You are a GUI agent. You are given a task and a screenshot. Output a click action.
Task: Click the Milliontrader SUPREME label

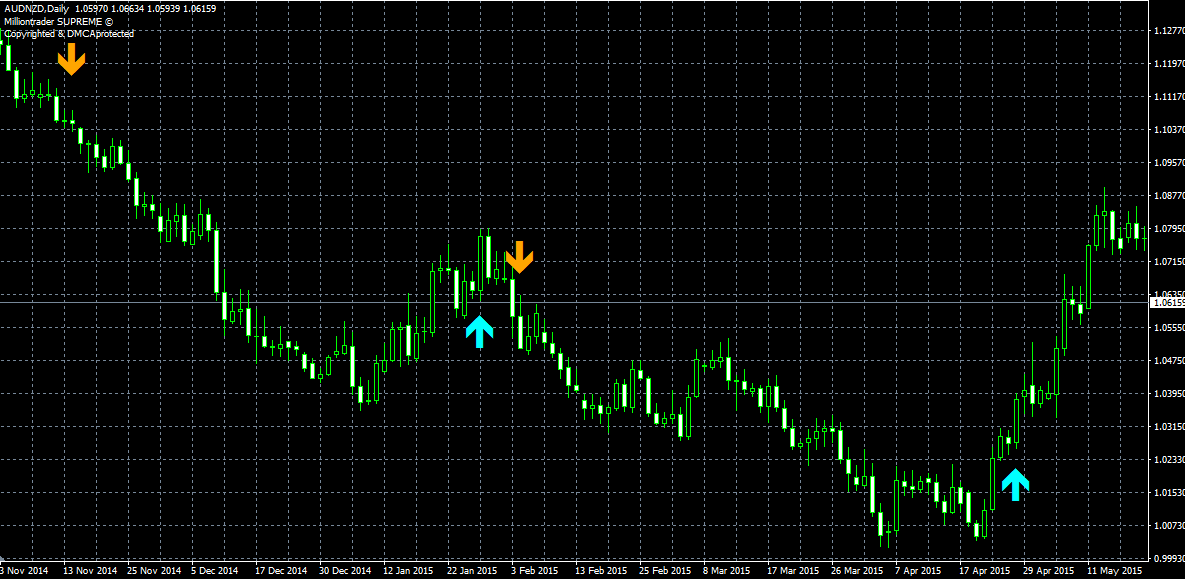click(58, 22)
